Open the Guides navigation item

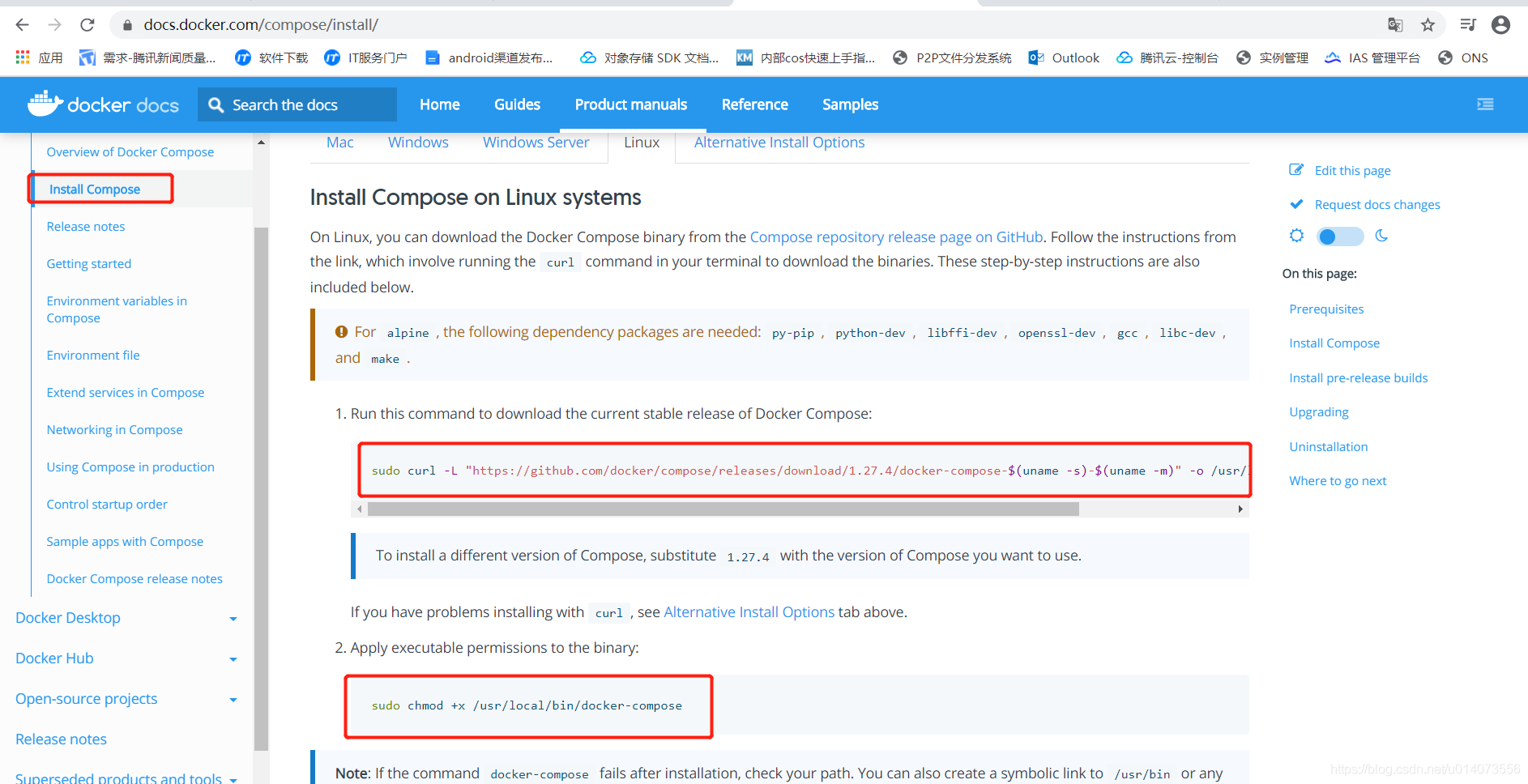tap(517, 104)
